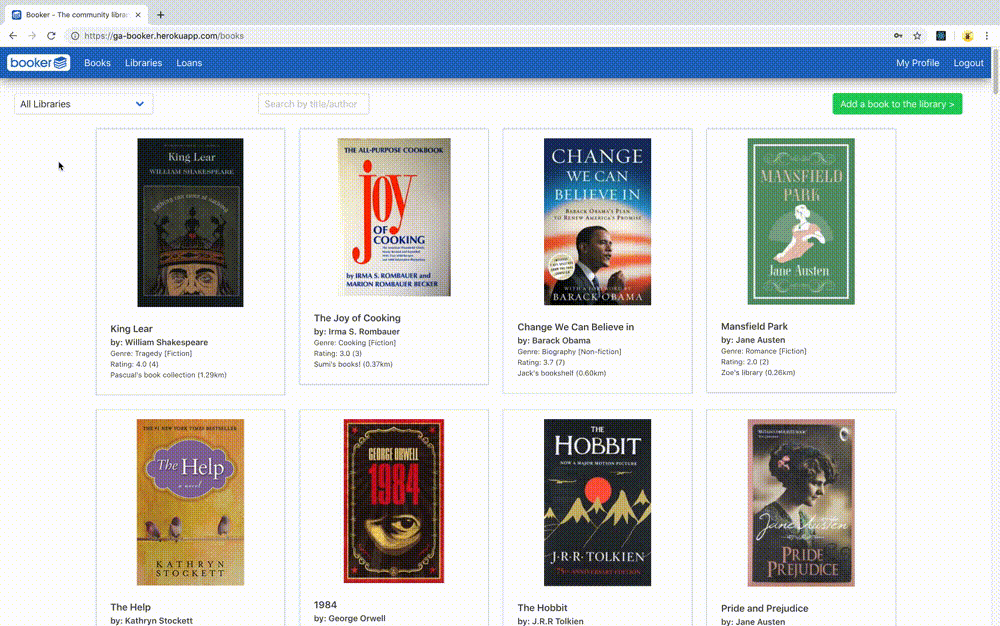Select the Booker community library tab
1000x626 pixels.
tap(77, 15)
